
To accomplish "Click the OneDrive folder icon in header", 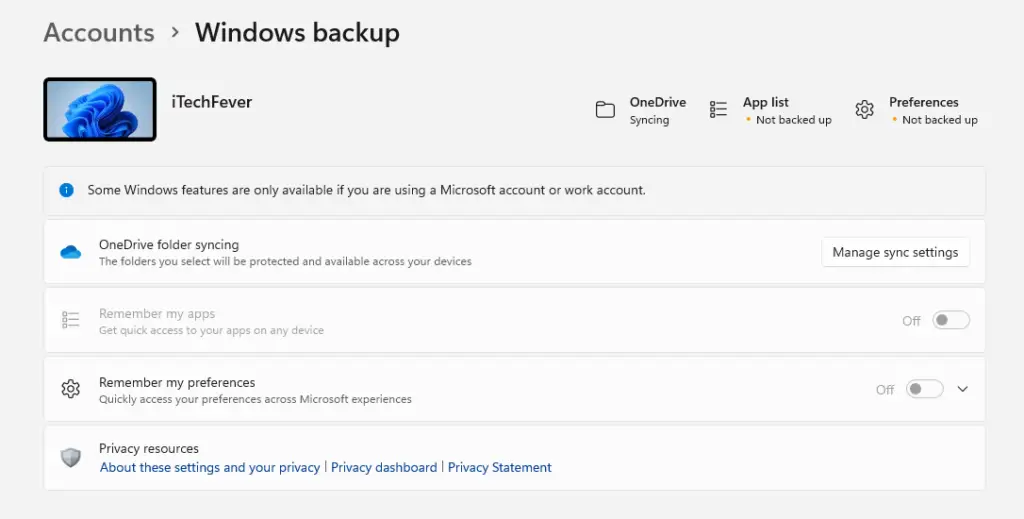I will coord(605,110).
